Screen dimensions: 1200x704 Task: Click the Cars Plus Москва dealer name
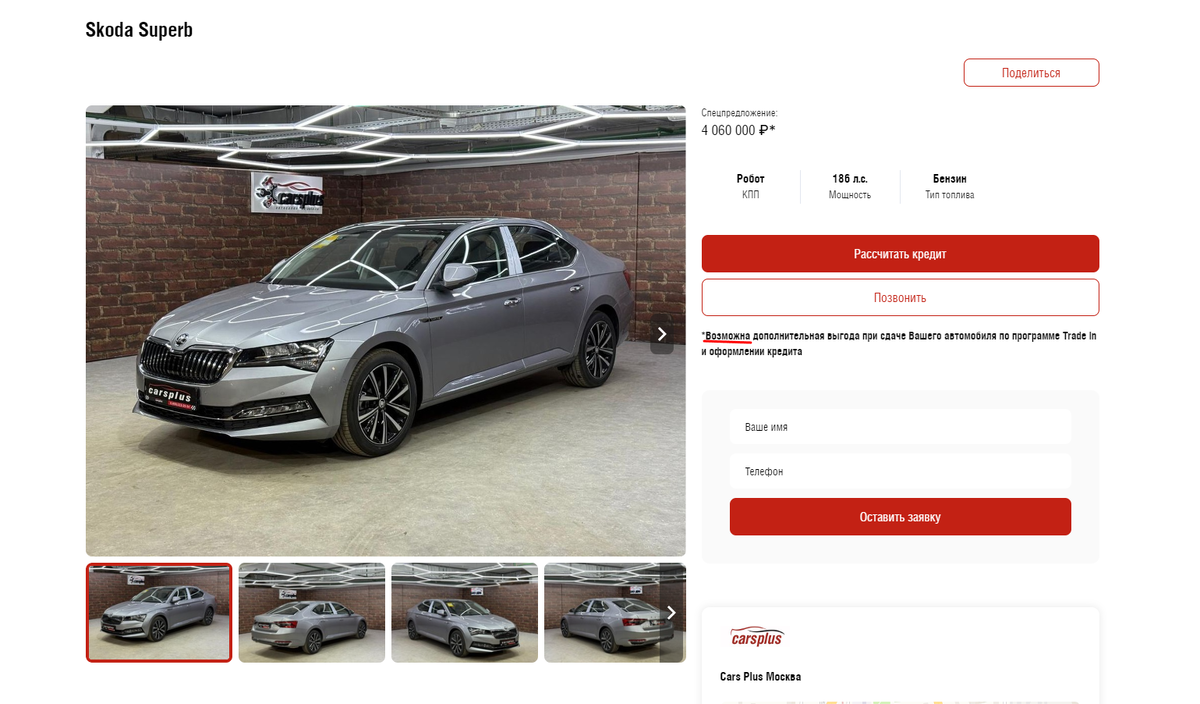click(x=760, y=677)
